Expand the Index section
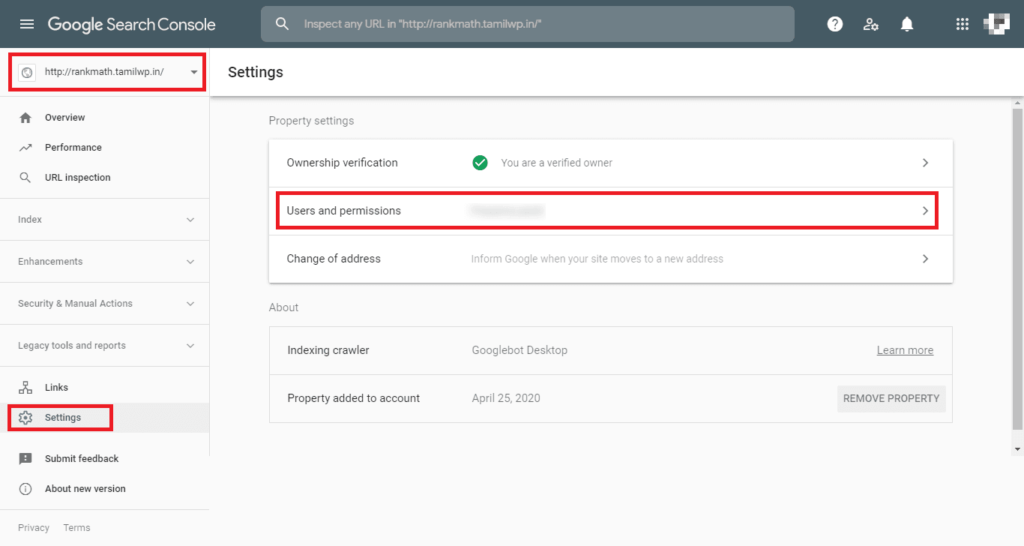Viewport: 1024px width, 546px height. tap(190, 220)
